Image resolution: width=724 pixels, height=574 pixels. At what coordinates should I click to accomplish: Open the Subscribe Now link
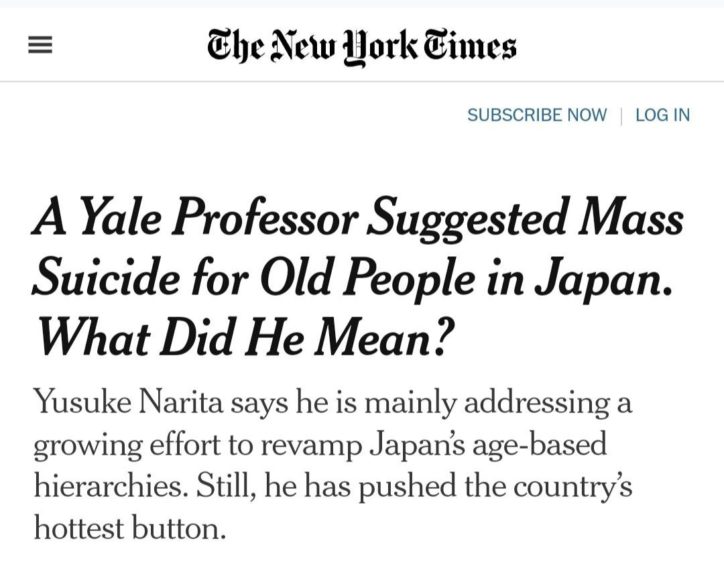(x=537, y=115)
